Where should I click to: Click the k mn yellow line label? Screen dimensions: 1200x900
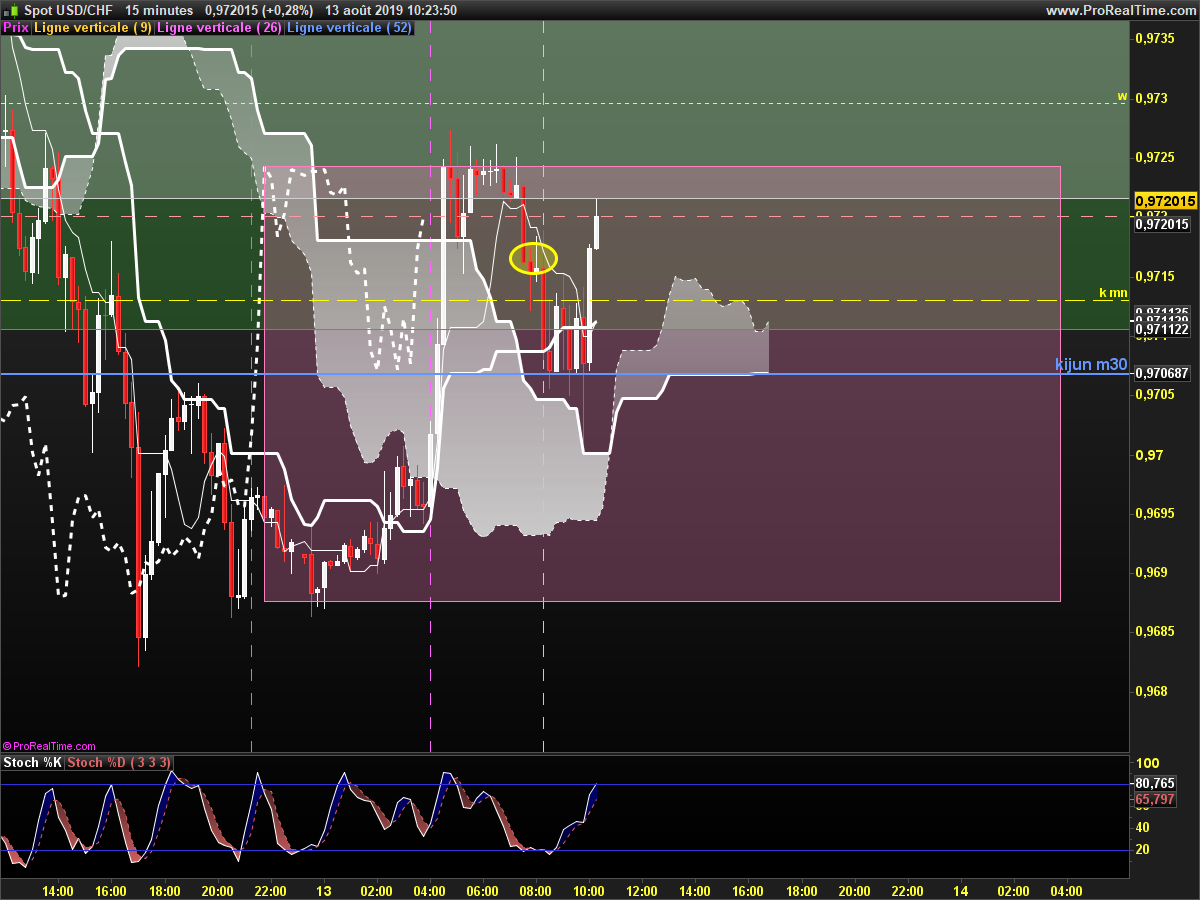pos(1113,293)
